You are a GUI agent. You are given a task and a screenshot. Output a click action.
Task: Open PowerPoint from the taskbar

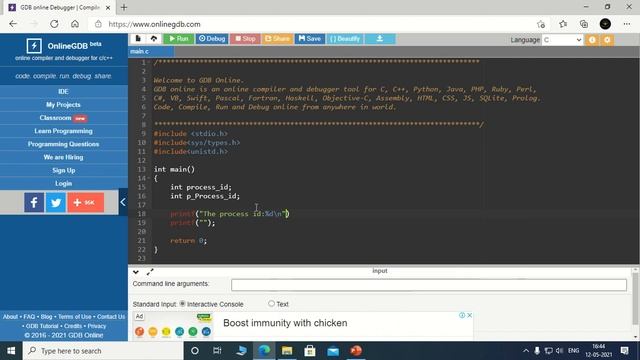pyautogui.click(x=356, y=351)
